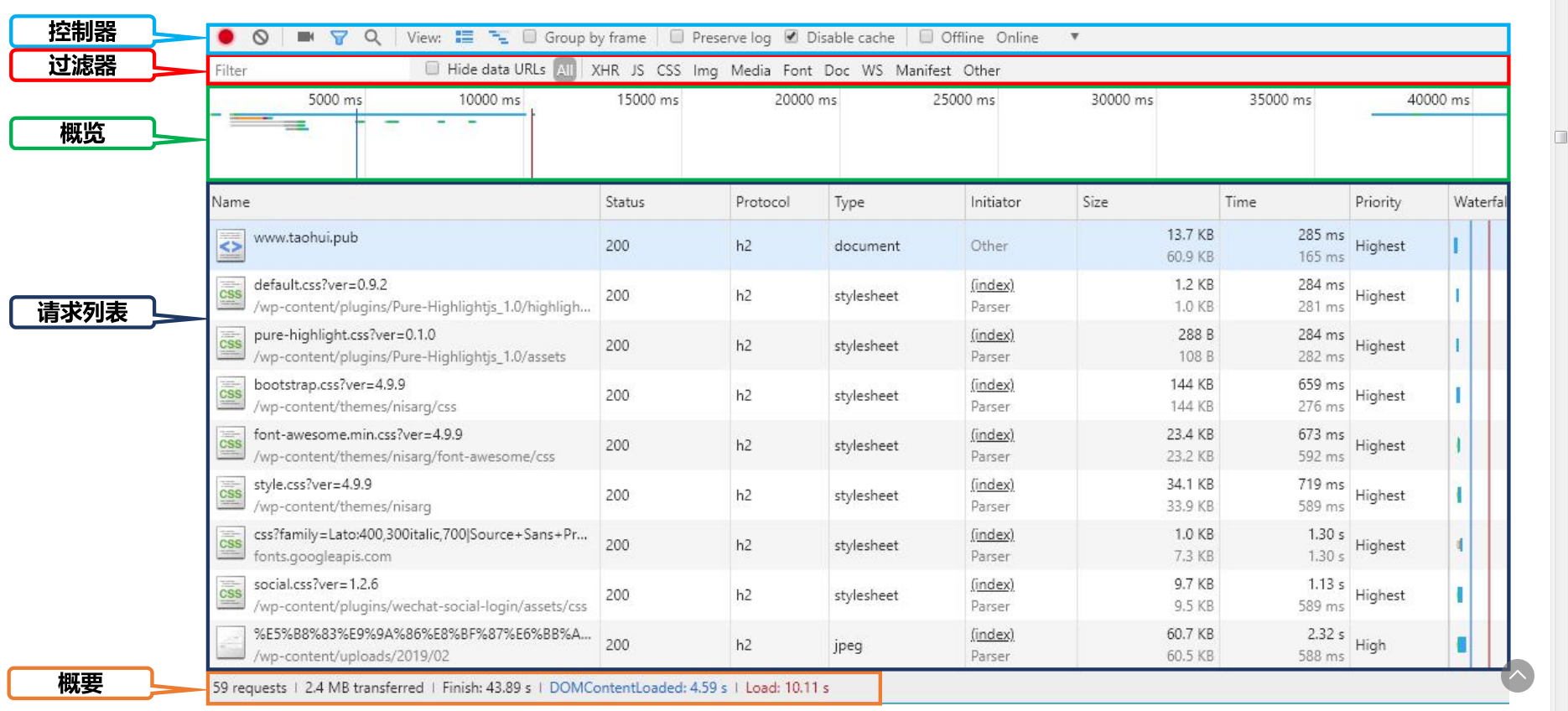
Task: Click CSS icon for social.css?ver=1.2.6
Action: 231,594
